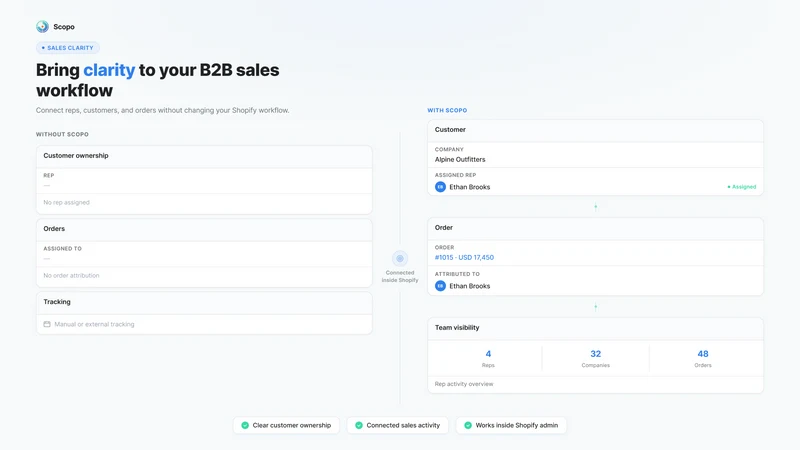800x450 pixels.
Task: Click the SALES CLARITY badge
Action: pyautogui.click(x=68, y=48)
